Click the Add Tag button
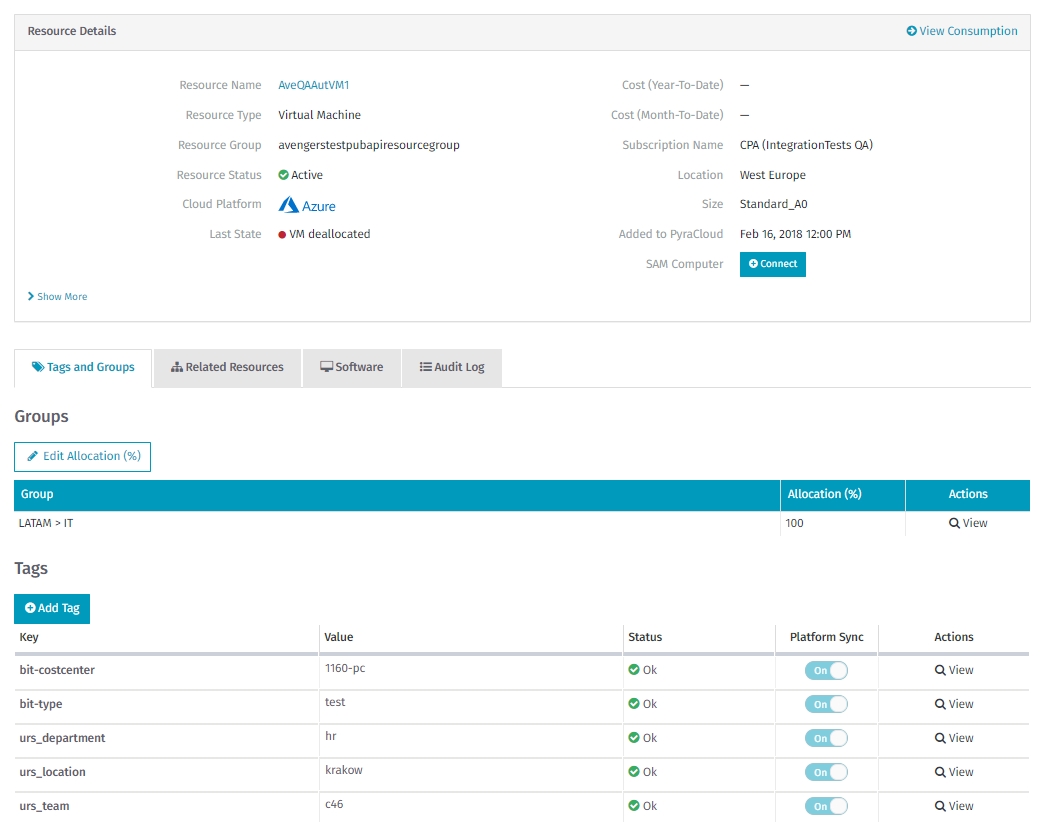The image size is (1046, 822). coord(52,608)
